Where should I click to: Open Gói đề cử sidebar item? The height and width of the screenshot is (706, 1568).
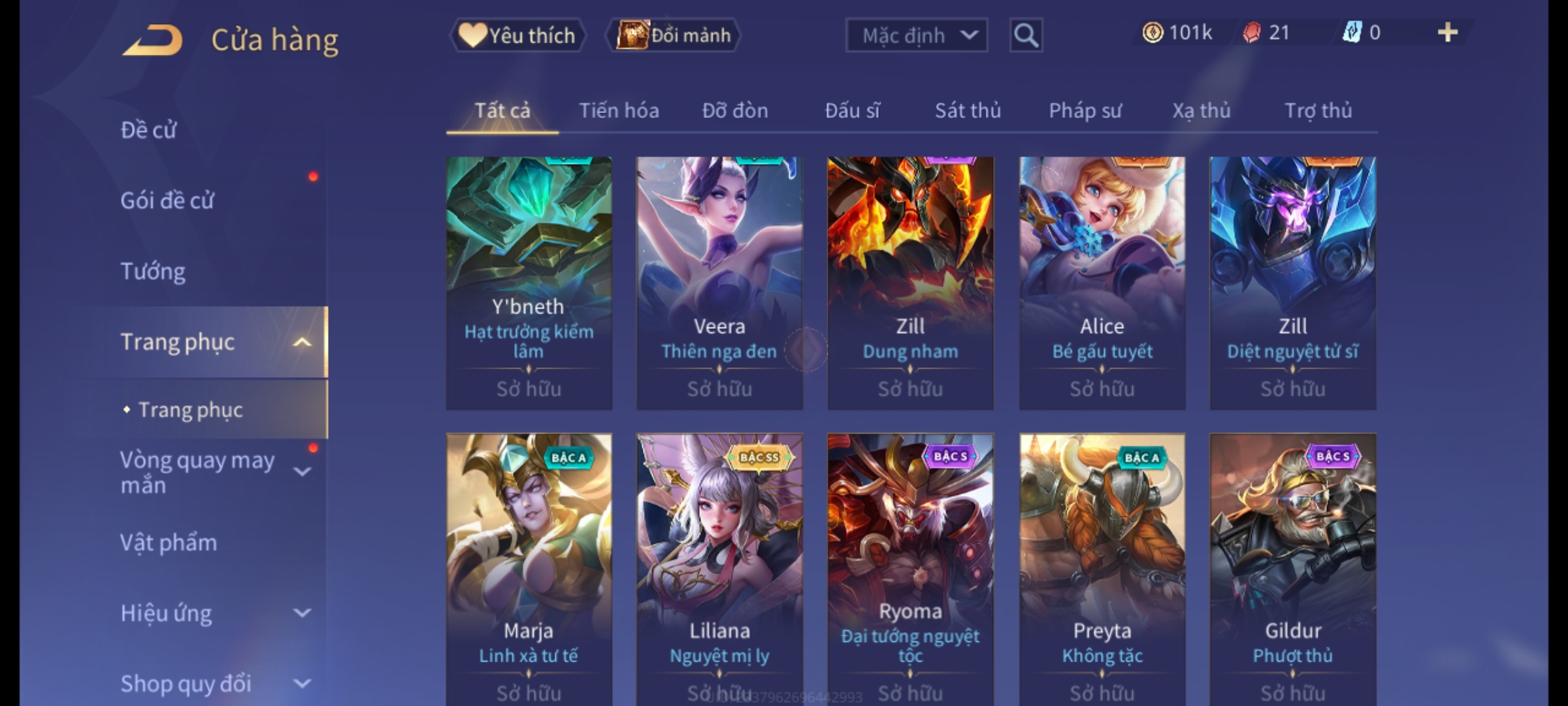[167, 201]
